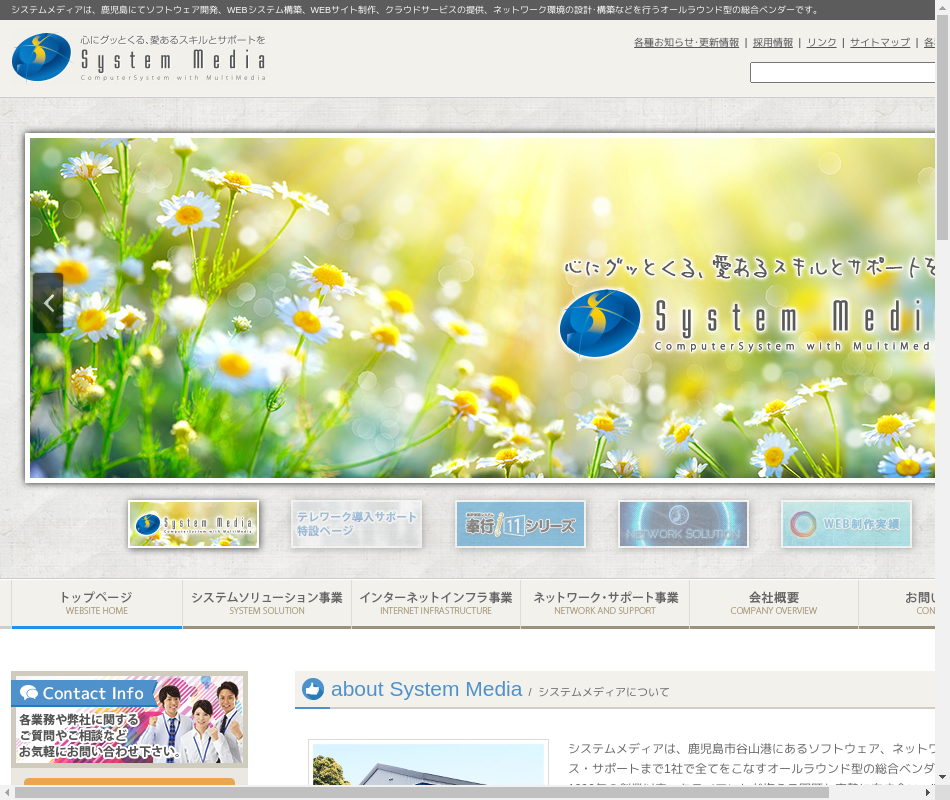Select the テレワーク導入サポート slide thumbnail

356,524
